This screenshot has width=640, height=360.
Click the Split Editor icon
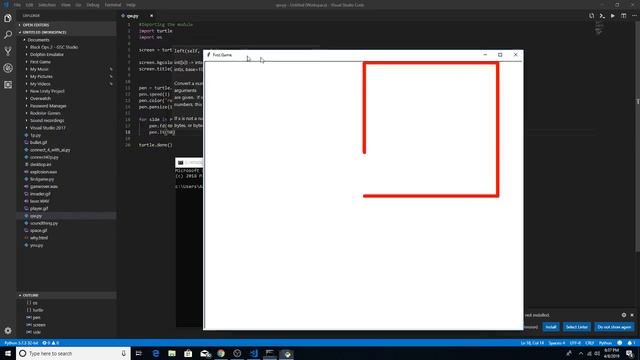tap(623, 16)
